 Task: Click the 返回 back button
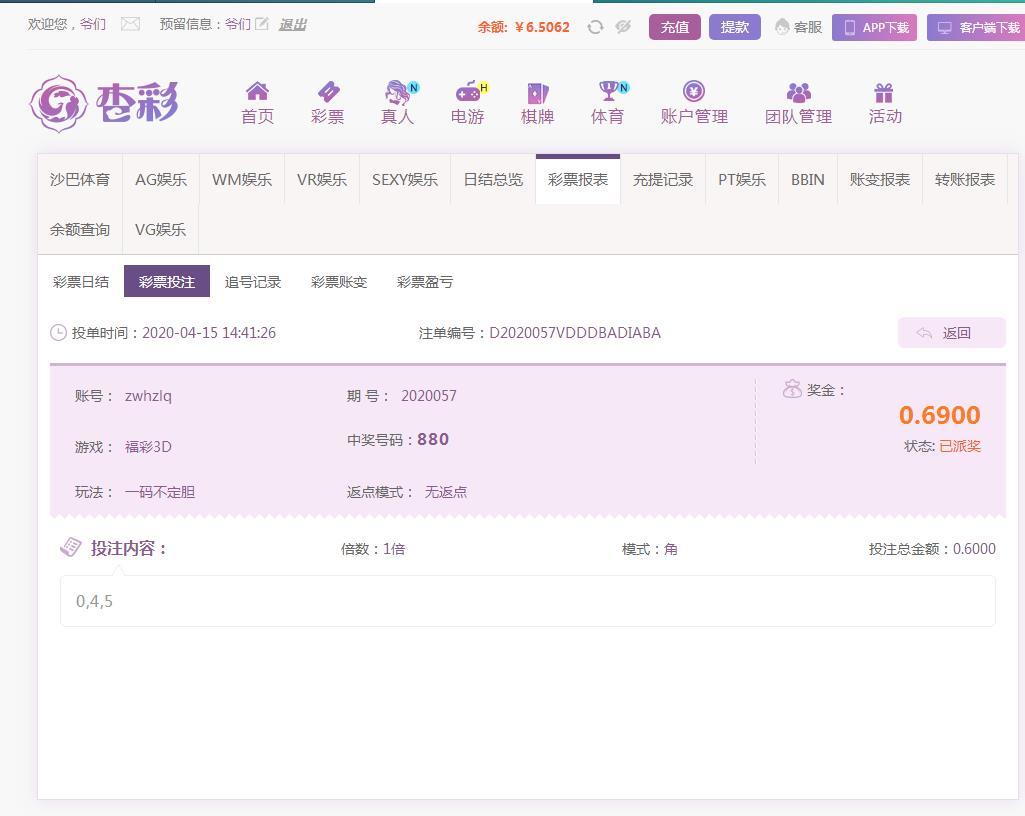(951, 333)
